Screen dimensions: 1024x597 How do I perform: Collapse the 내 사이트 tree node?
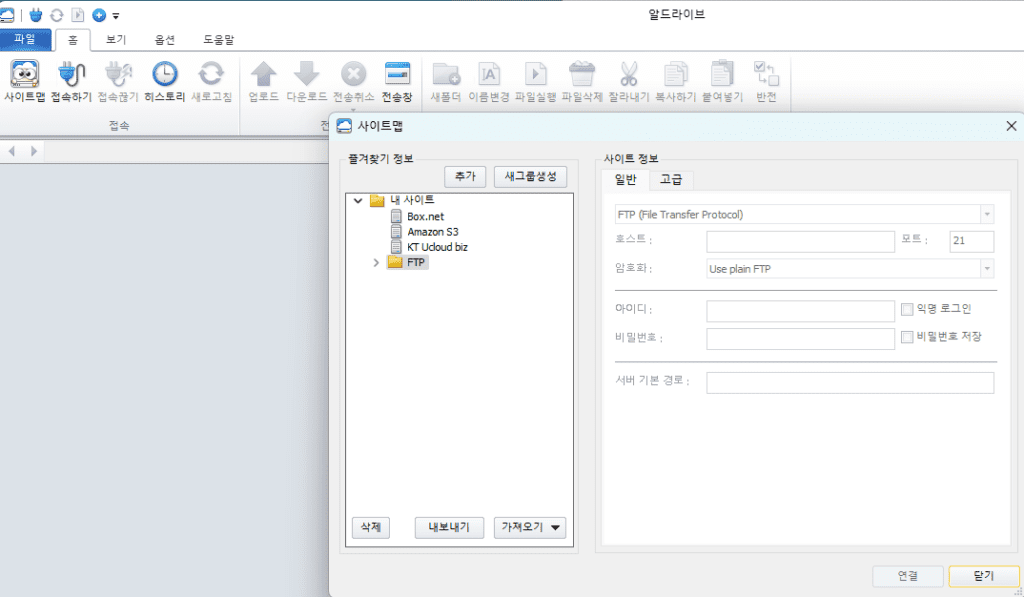pyautogui.click(x=358, y=201)
